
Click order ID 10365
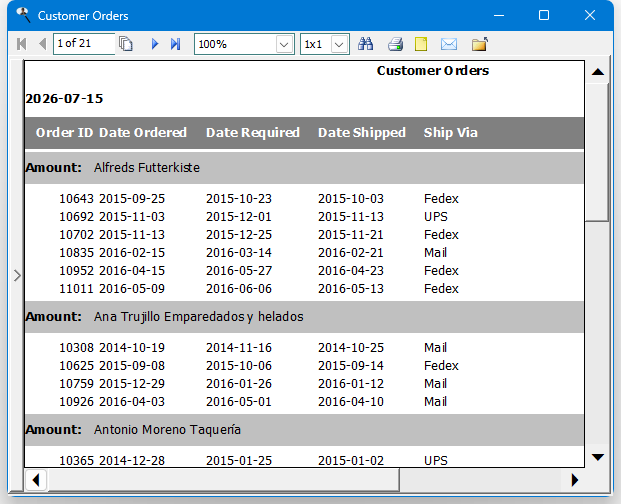[76, 460]
